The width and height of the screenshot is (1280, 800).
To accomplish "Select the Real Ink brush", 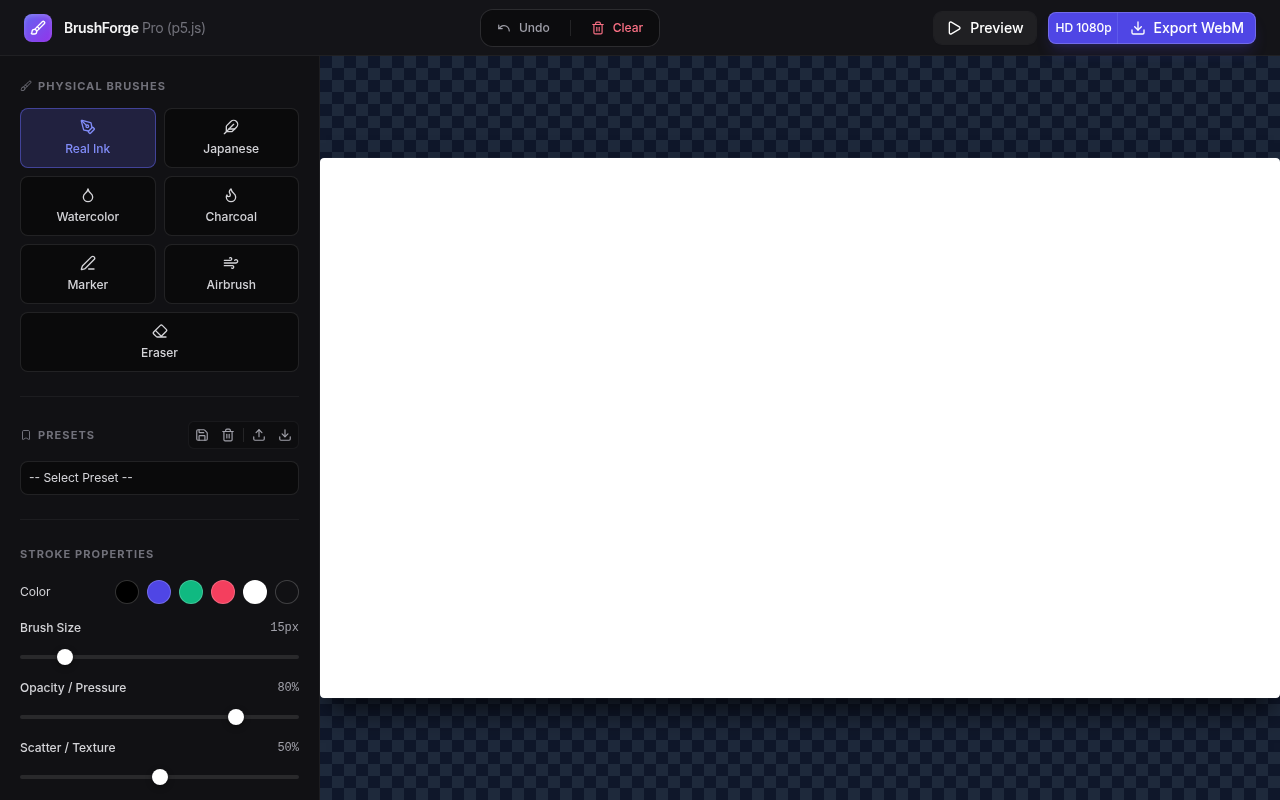I will click(88, 138).
